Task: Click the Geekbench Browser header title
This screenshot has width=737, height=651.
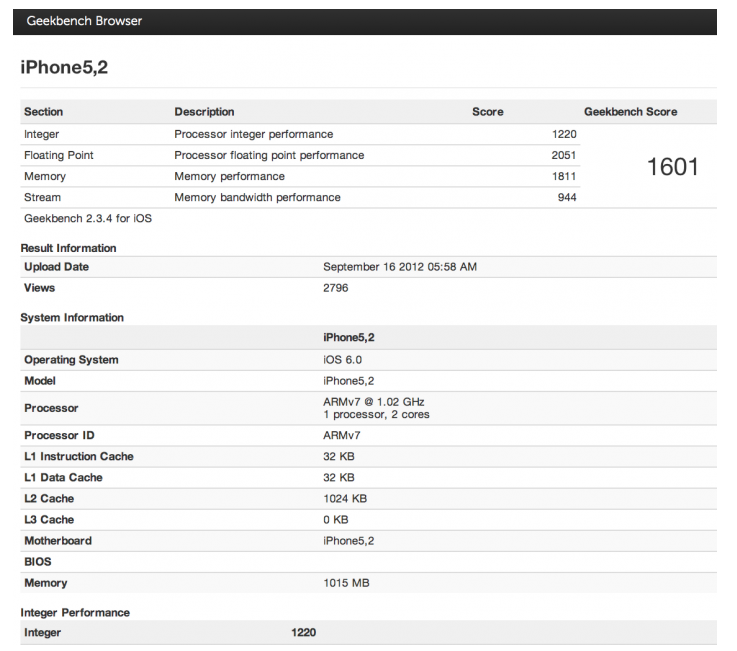Action: click(84, 21)
